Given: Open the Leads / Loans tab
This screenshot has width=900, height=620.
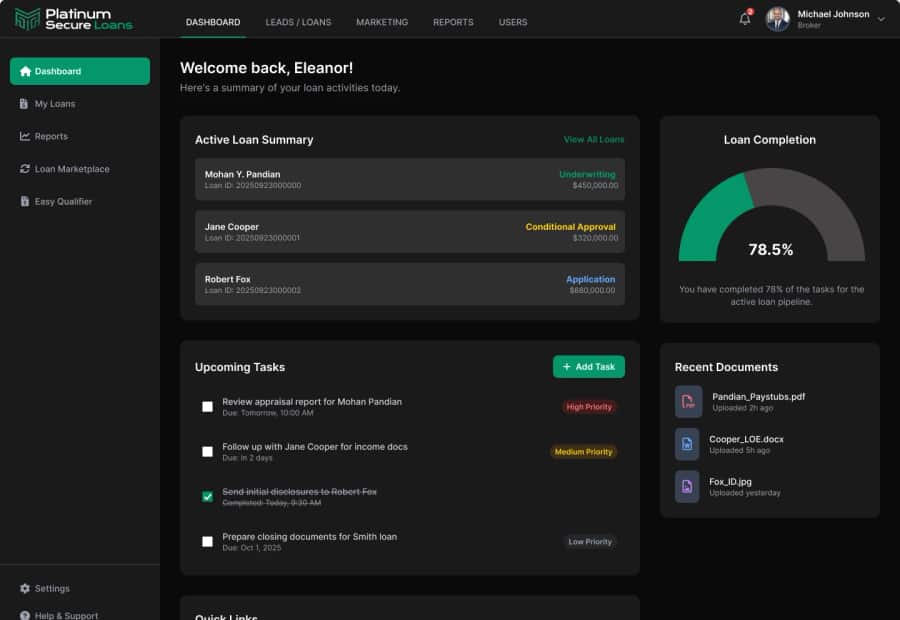Looking at the screenshot, I should [298, 22].
